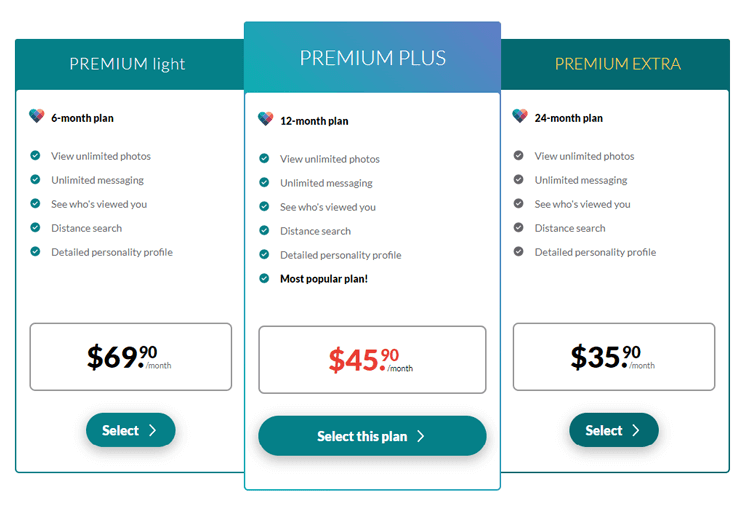Click the red $45.90 per month price box

point(372,360)
